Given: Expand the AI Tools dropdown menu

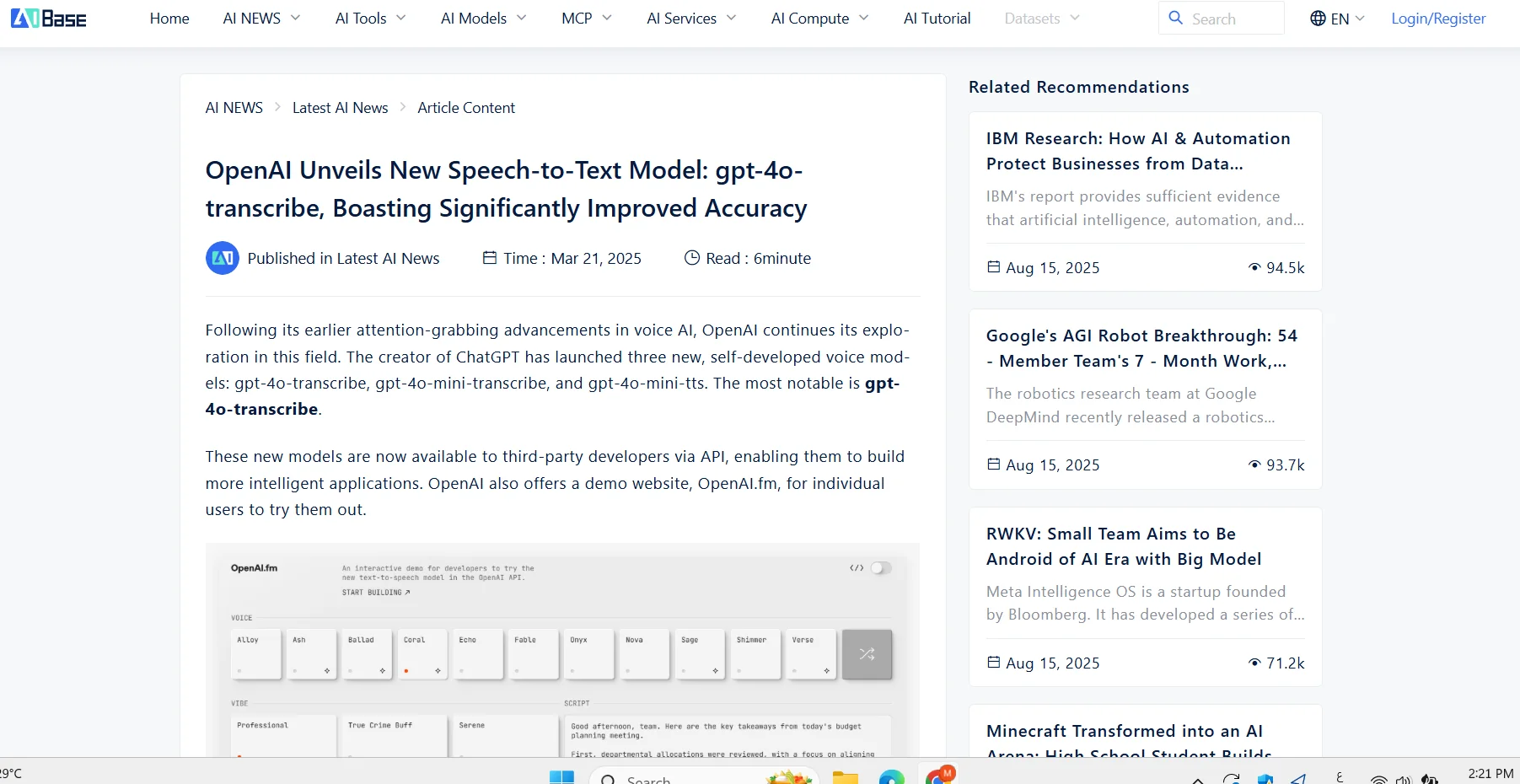Looking at the screenshot, I should coord(370,19).
